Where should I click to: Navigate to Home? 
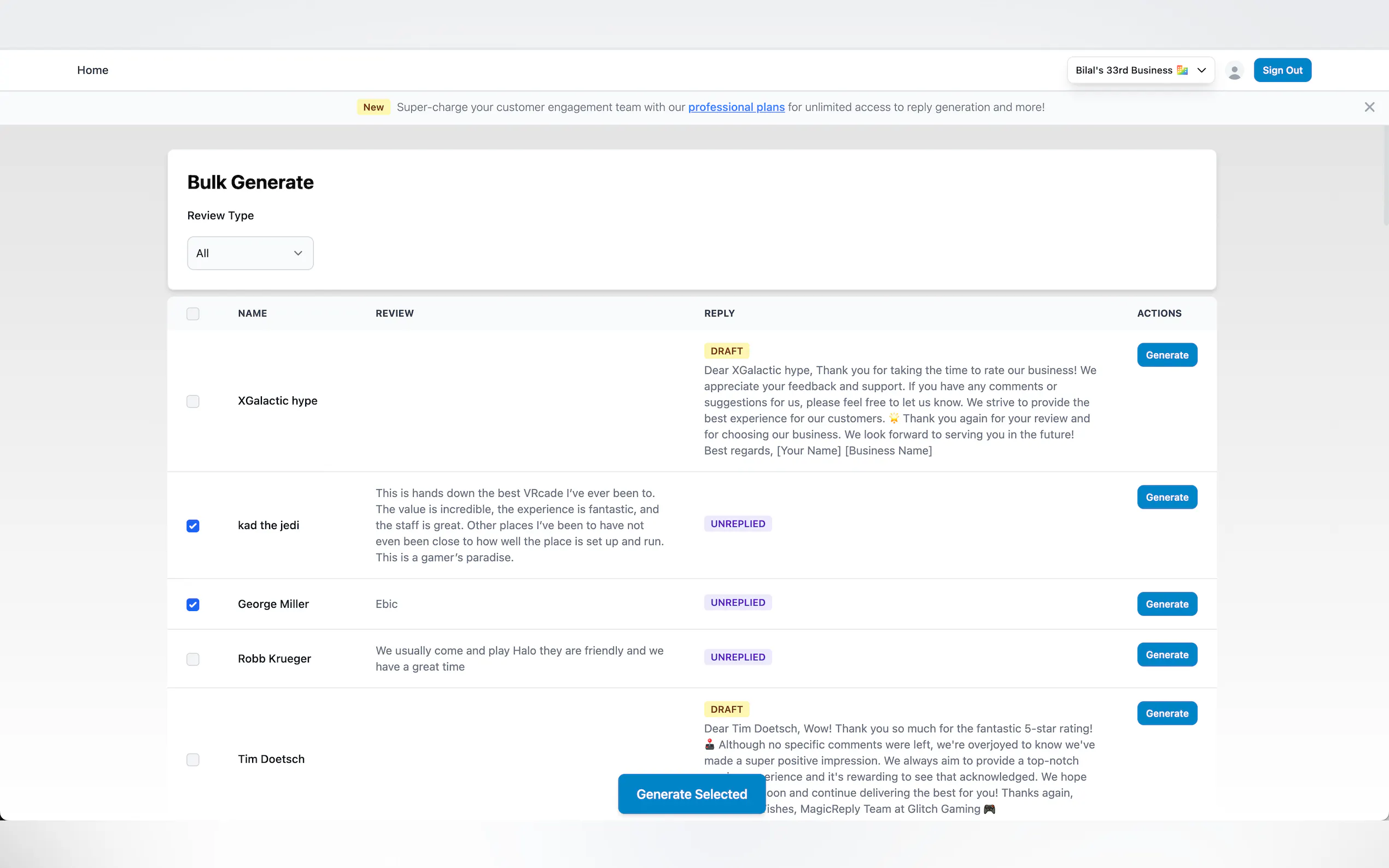pyautogui.click(x=92, y=69)
